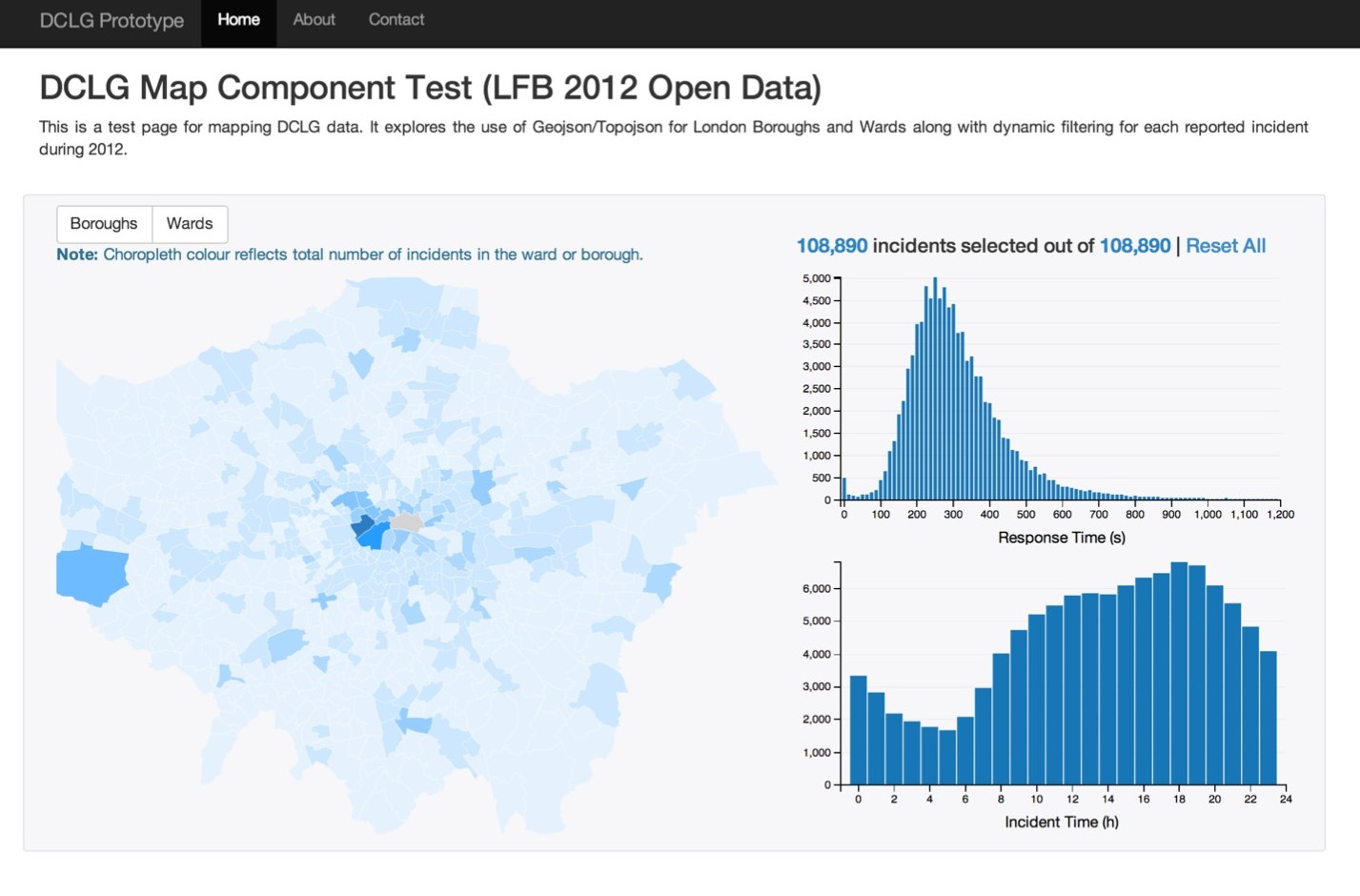Click the first 108,890 selected incidents count

point(832,246)
